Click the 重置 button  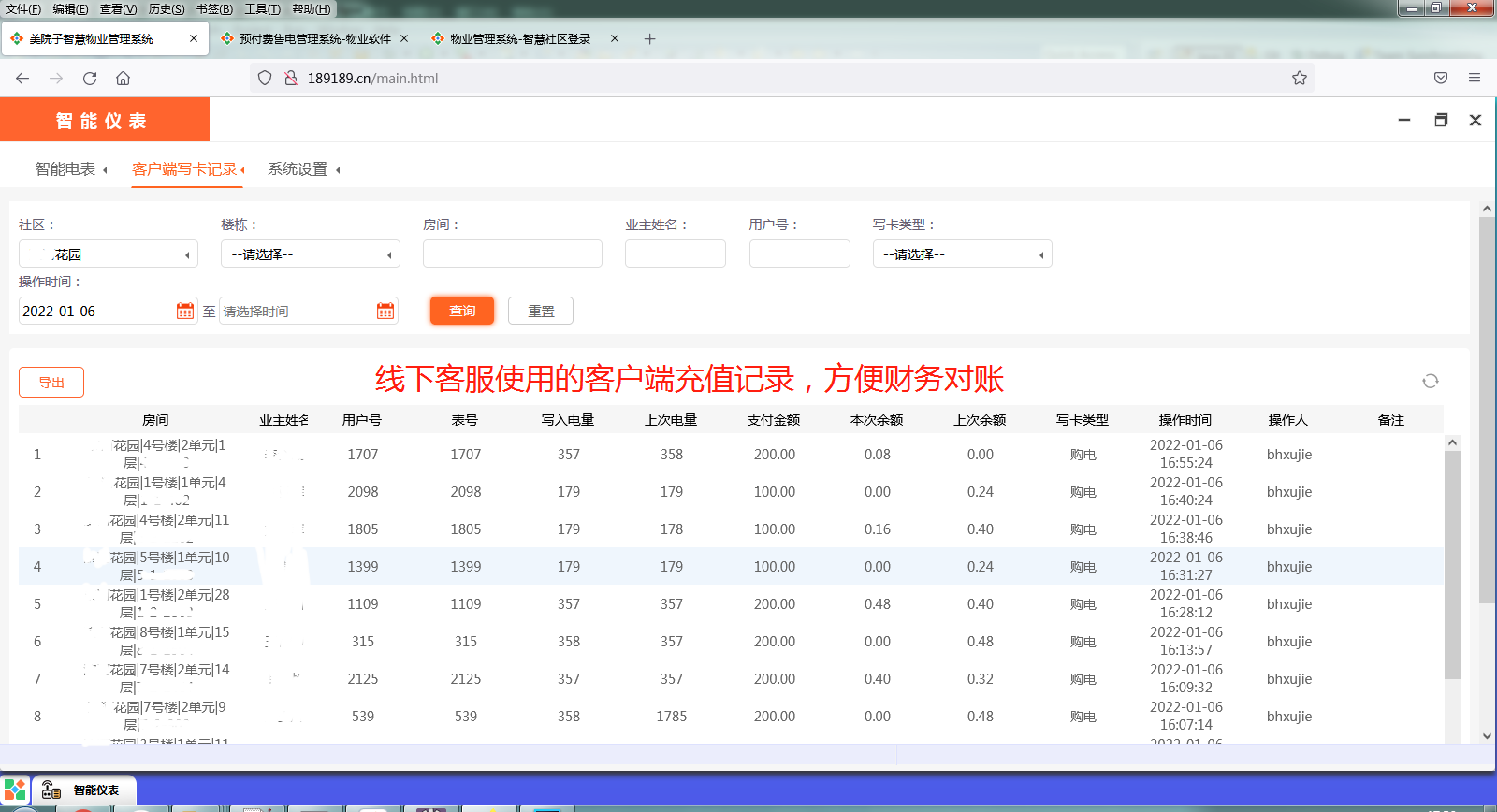(x=541, y=311)
